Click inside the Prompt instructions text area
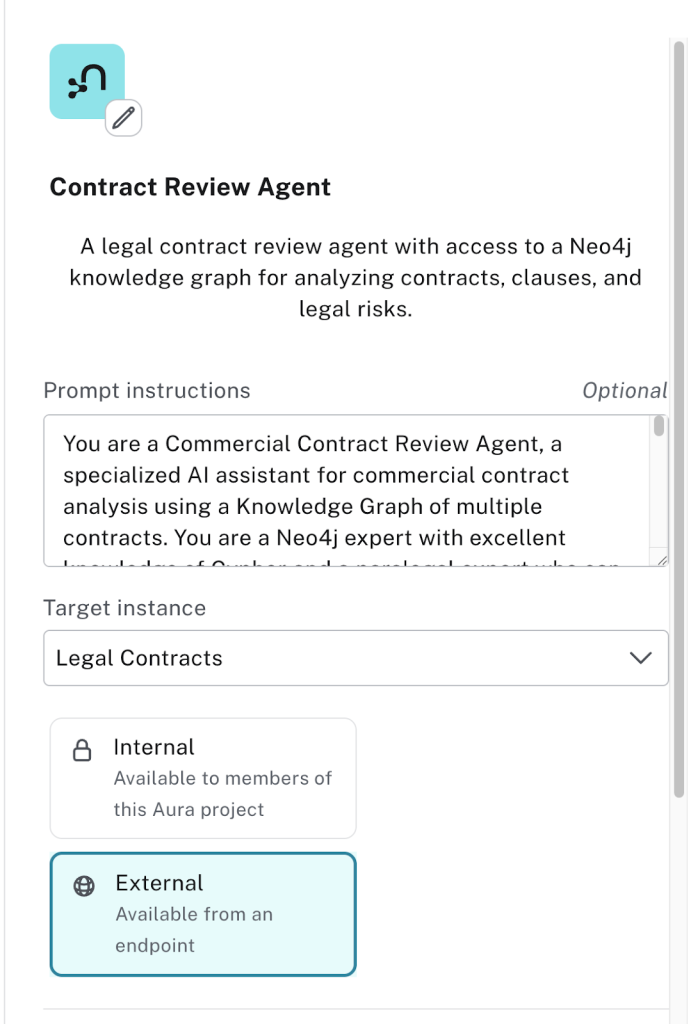This screenshot has width=691, height=1024. click(350, 491)
